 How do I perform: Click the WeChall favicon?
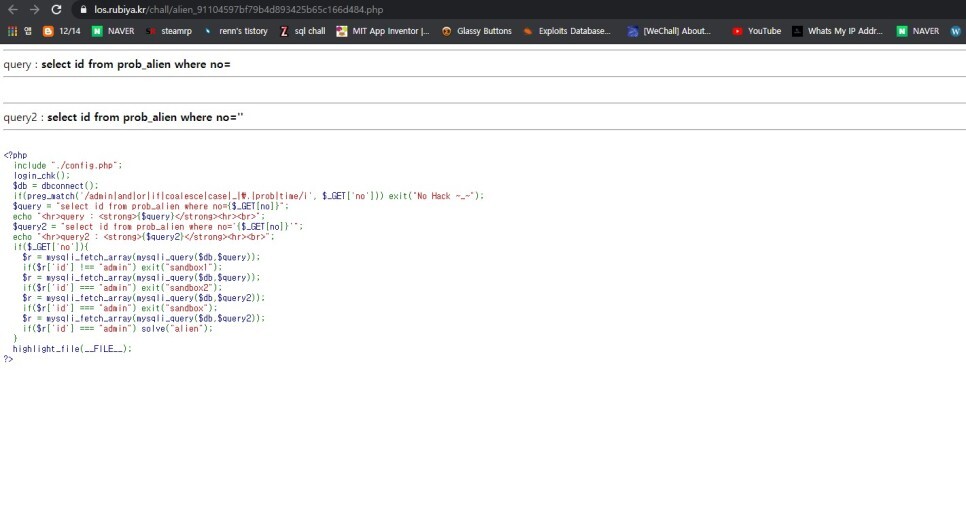633,31
